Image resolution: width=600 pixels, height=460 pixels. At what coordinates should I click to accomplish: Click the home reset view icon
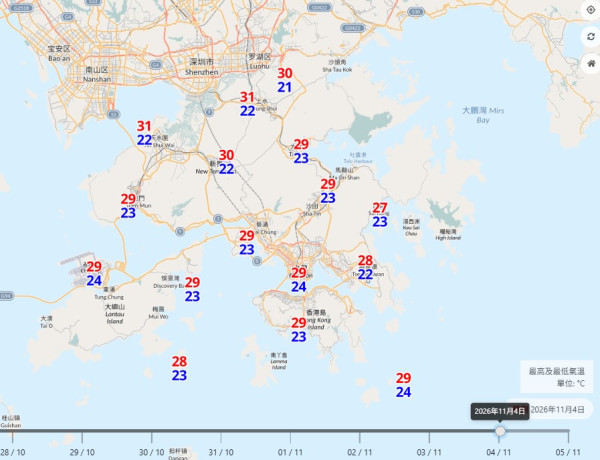[591, 64]
